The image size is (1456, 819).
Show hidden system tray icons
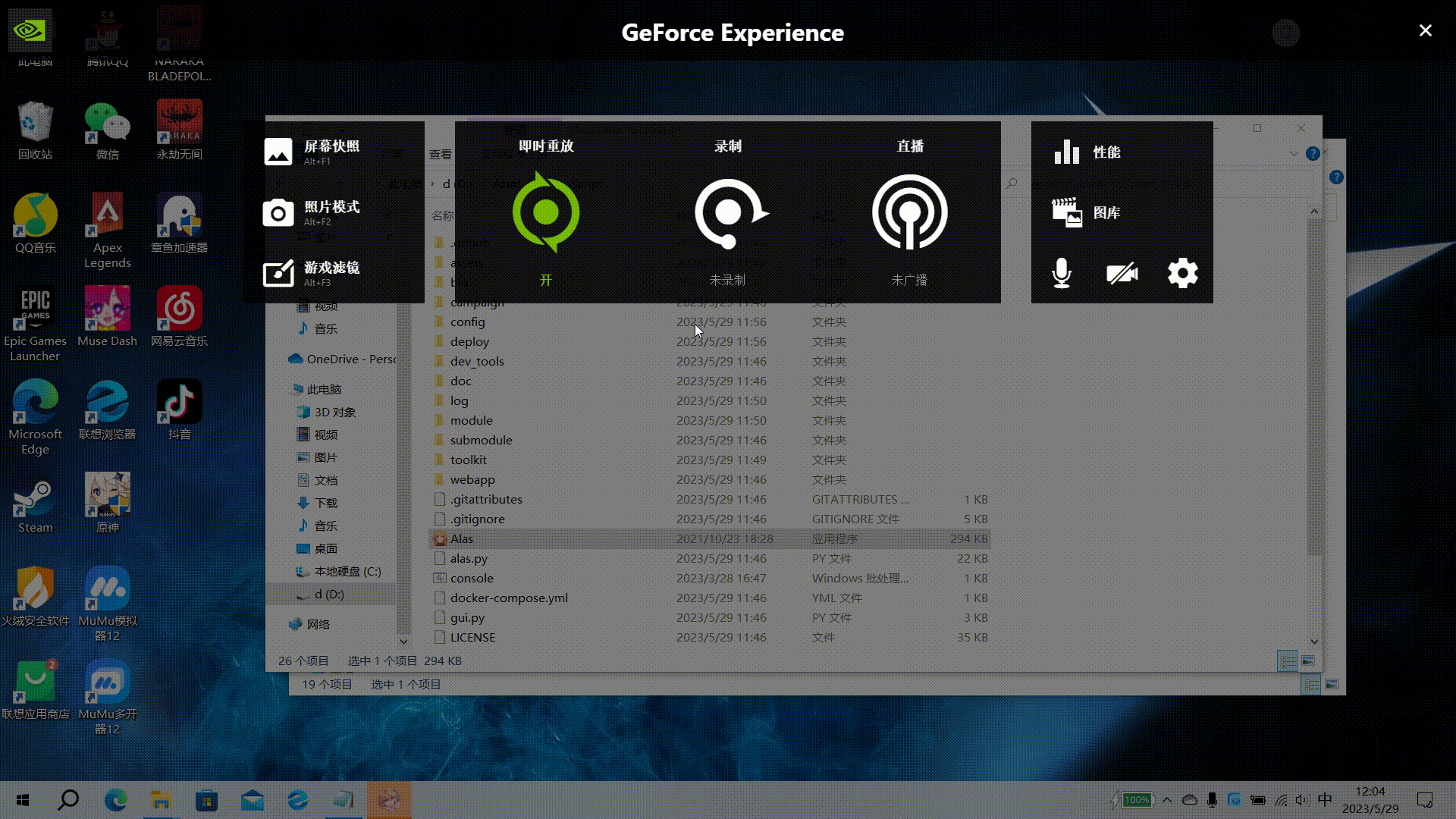[1167, 800]
